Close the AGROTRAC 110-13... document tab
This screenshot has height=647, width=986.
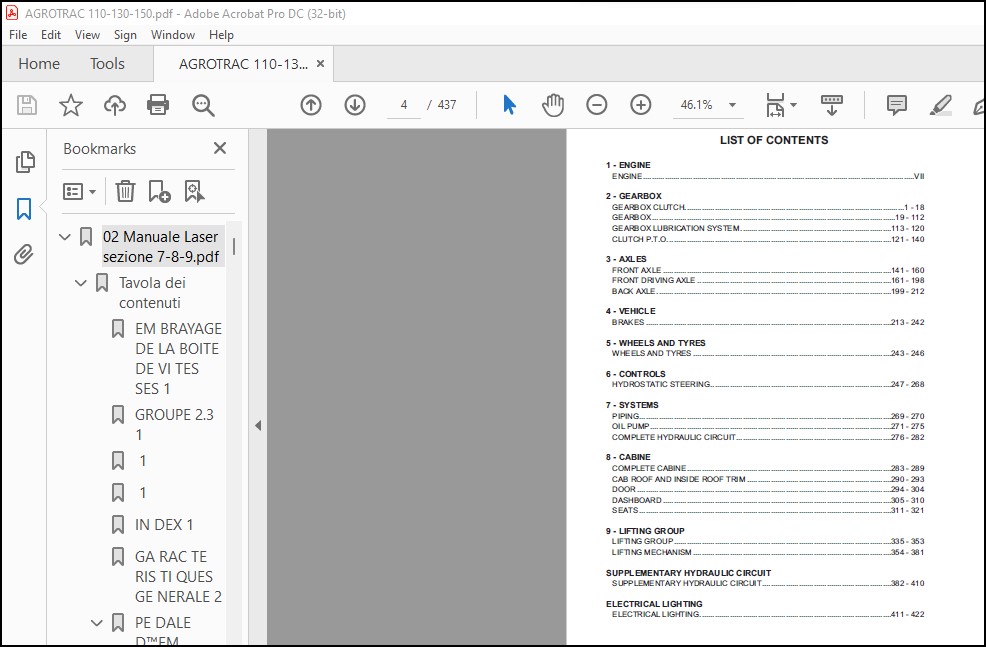pyautogui.click(x=320, y=64)
